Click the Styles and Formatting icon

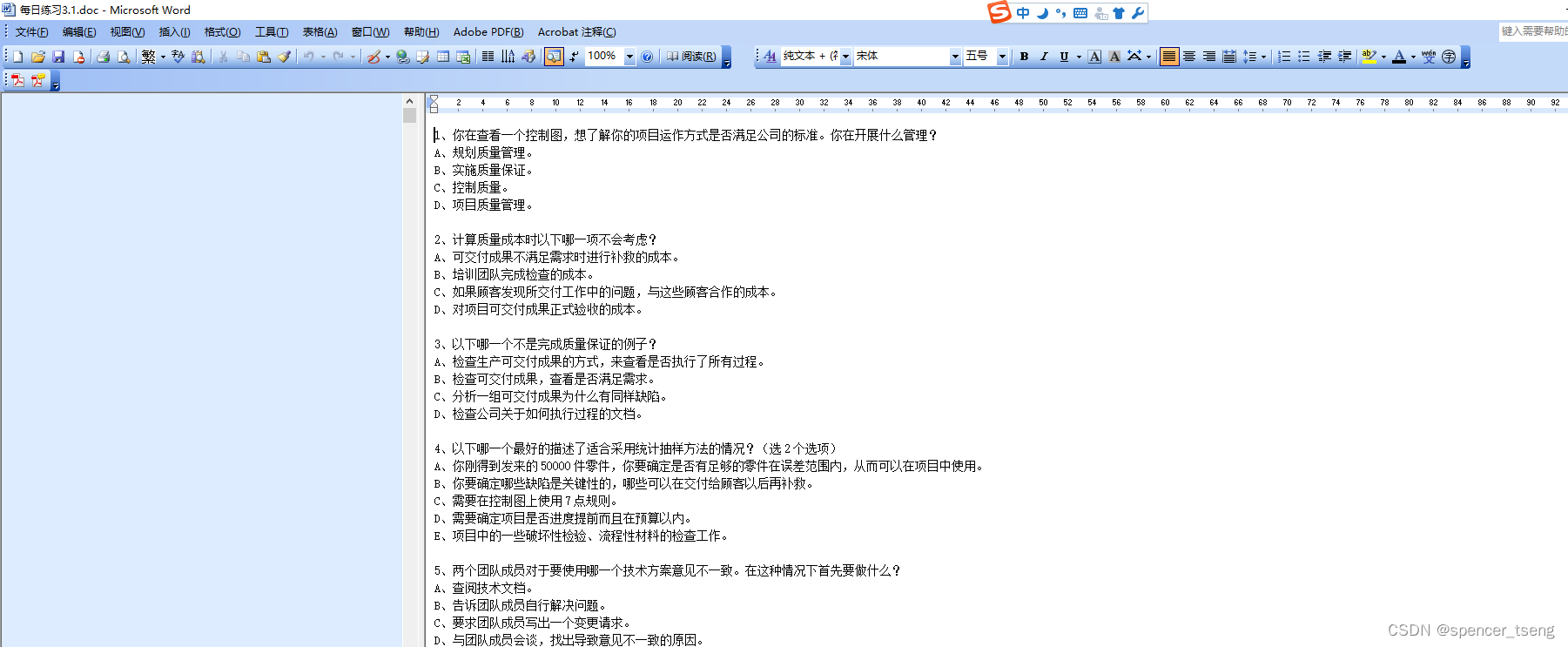tap(770, 57)
